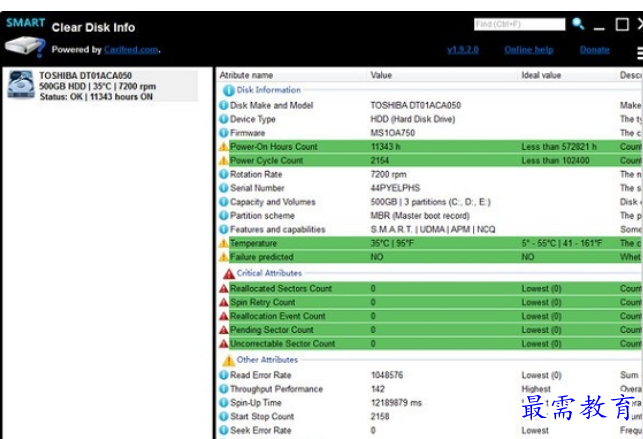Click warning icon next to Power-On Hours Count
This screenshot has height=439, width=643.
[x=223, y=147]
